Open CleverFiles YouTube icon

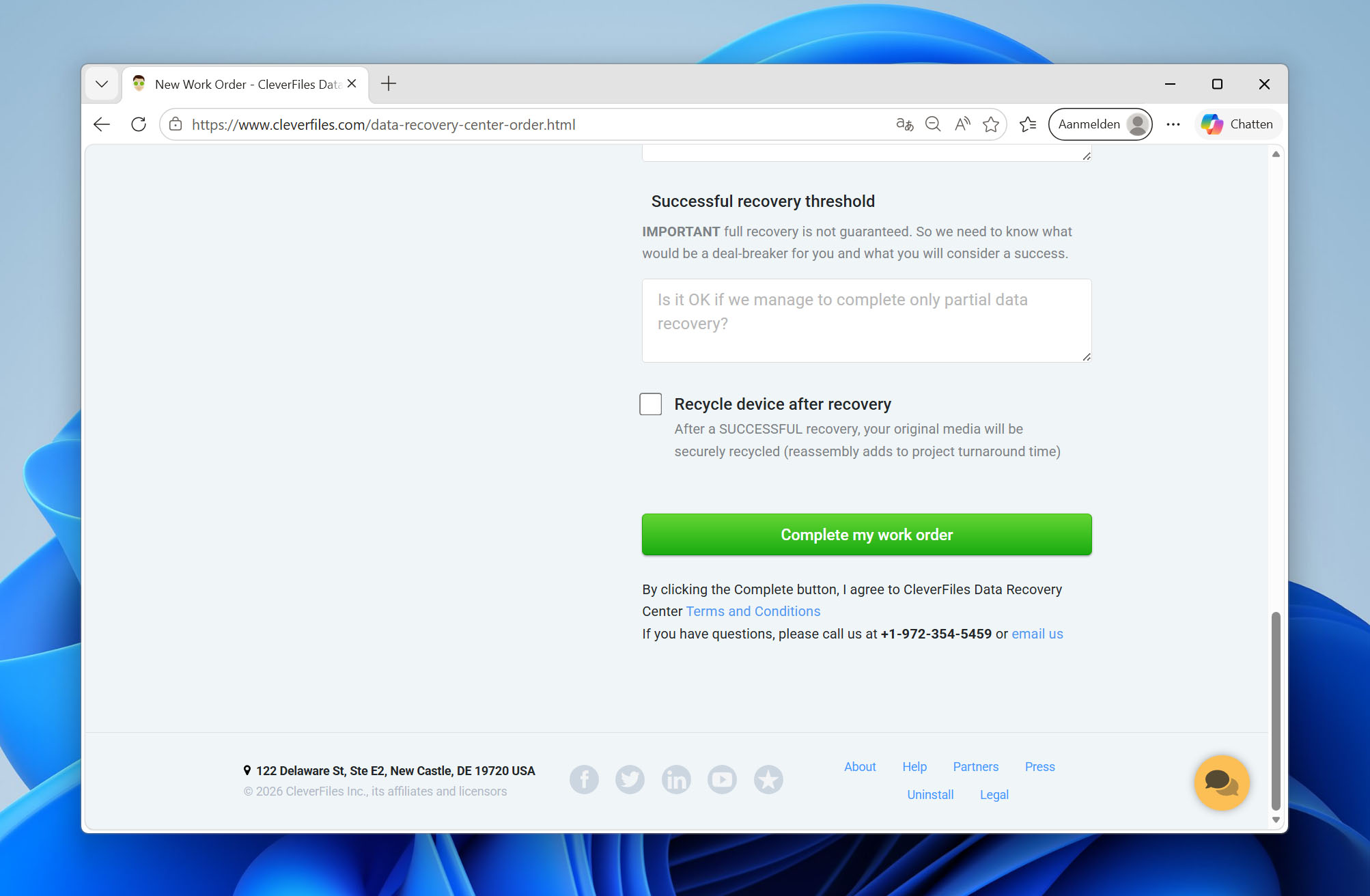click(722, 780)
